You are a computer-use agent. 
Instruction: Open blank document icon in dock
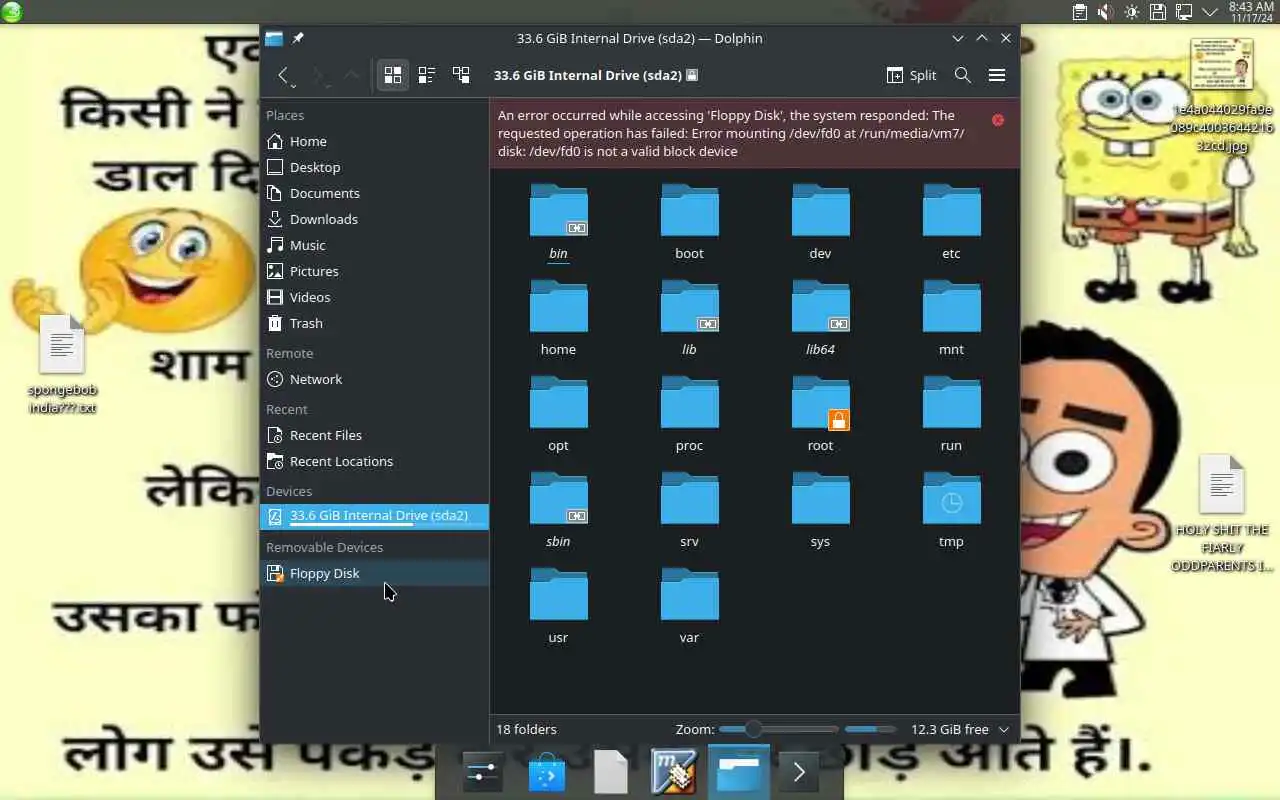point(611,773)
